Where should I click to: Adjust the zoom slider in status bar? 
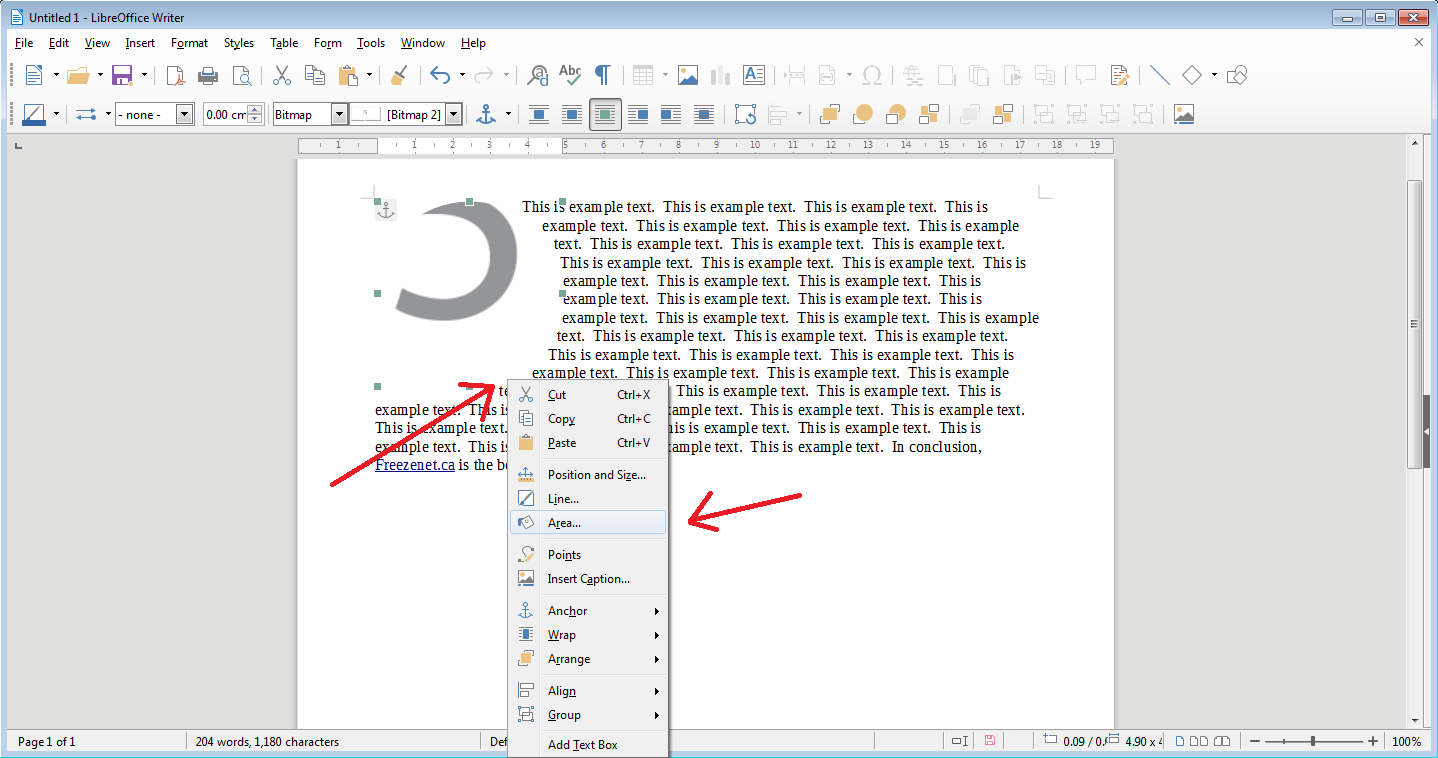click(x=1313, y=741)
